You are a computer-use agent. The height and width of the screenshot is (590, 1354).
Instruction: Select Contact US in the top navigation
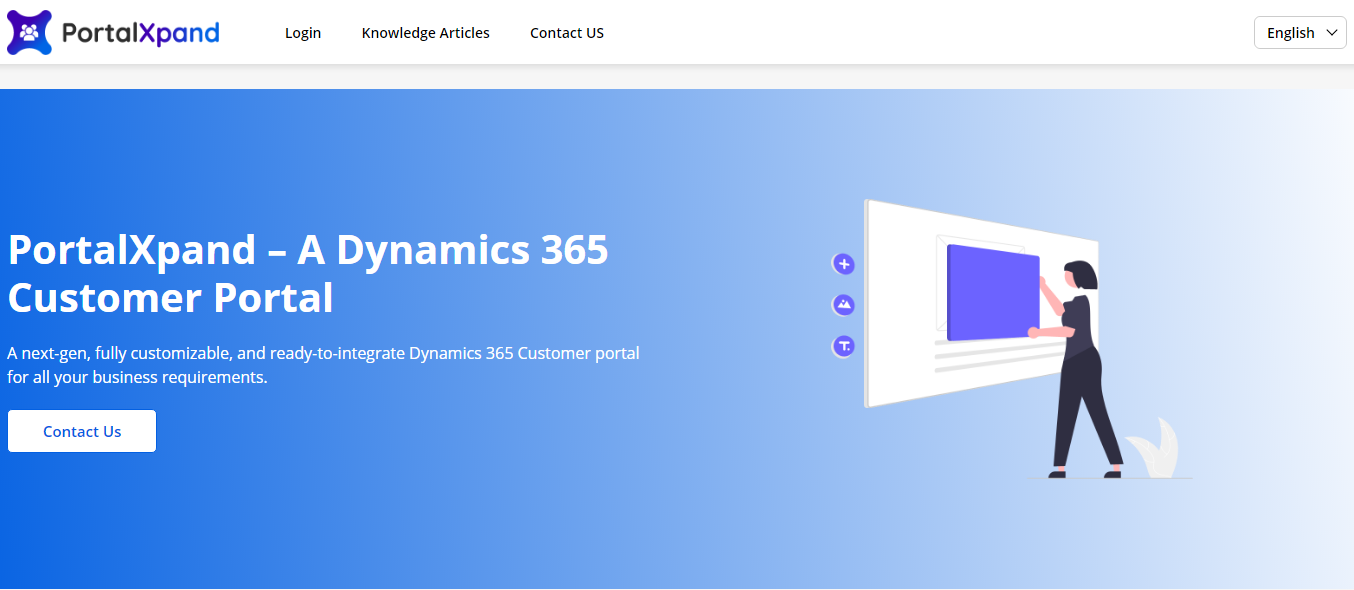coord(567,33)
